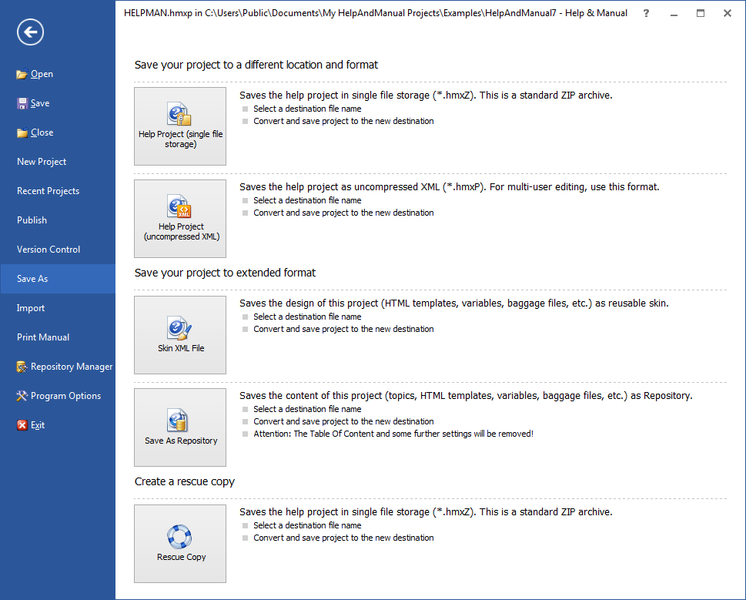Click the Close folder icon in sidebar
The width and height of the screenshot is (746, 600).
pyautogui.click(x=22, y=133)
